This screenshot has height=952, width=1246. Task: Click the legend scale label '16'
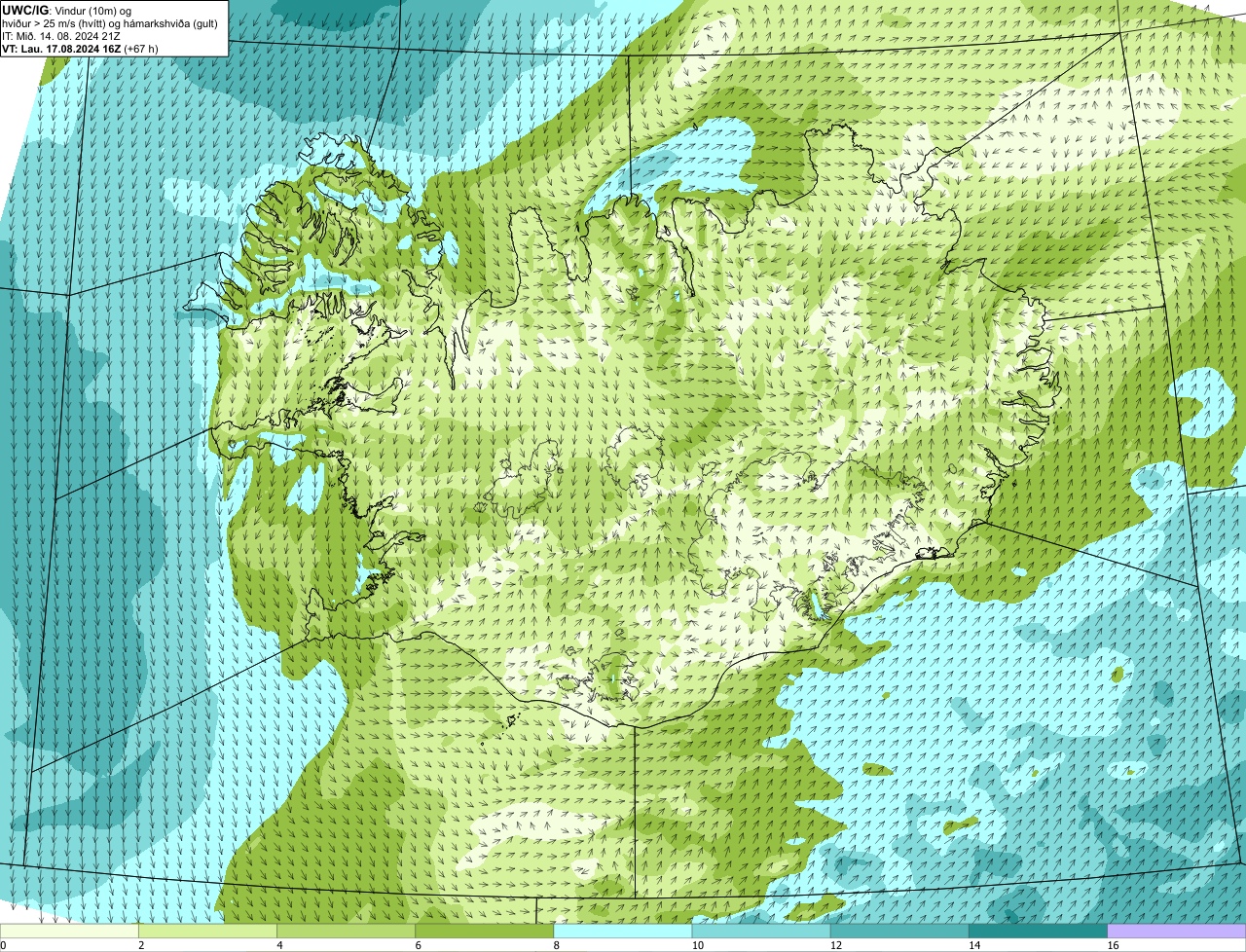click(x=1114, y=945)
